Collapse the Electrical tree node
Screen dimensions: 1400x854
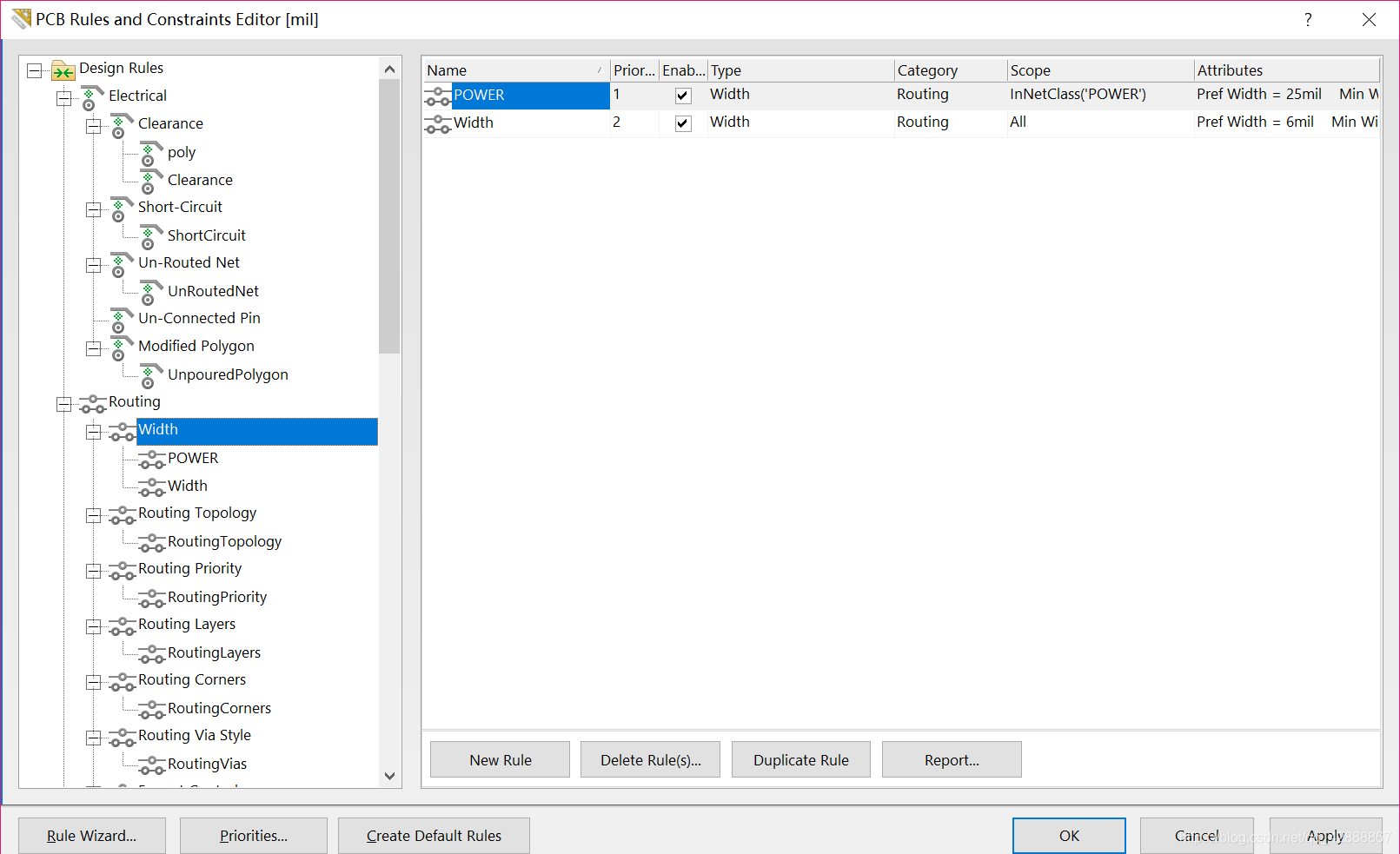click(64, 98)
